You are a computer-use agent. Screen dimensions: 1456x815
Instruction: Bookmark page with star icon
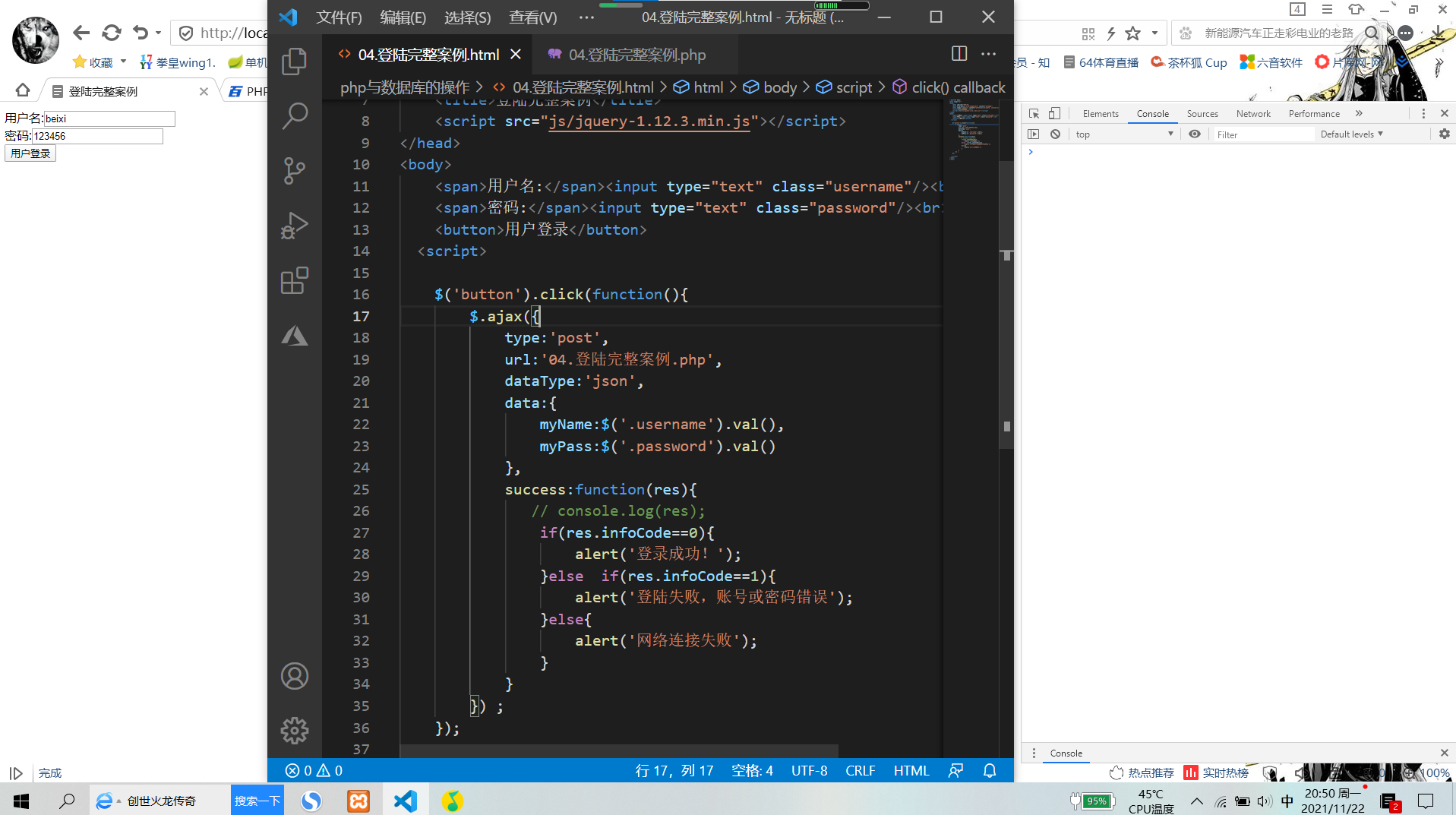tap(1132, 33)
